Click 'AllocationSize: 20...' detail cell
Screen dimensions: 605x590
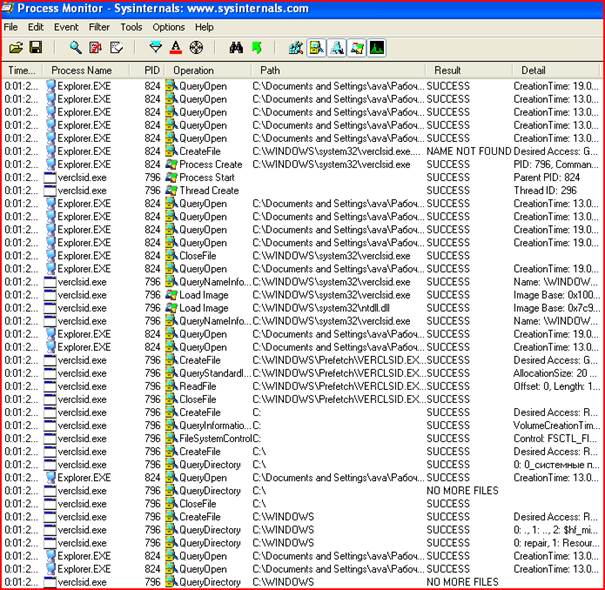(556, 373)
